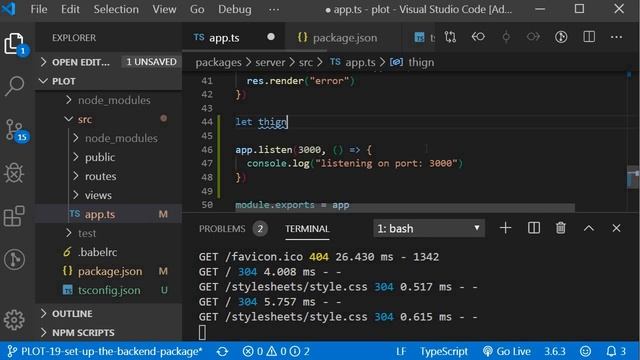Synchronize changes icon in status bar
Image resolution: width=640 pixels, height=360 pixels.
[x=222, y=351]
